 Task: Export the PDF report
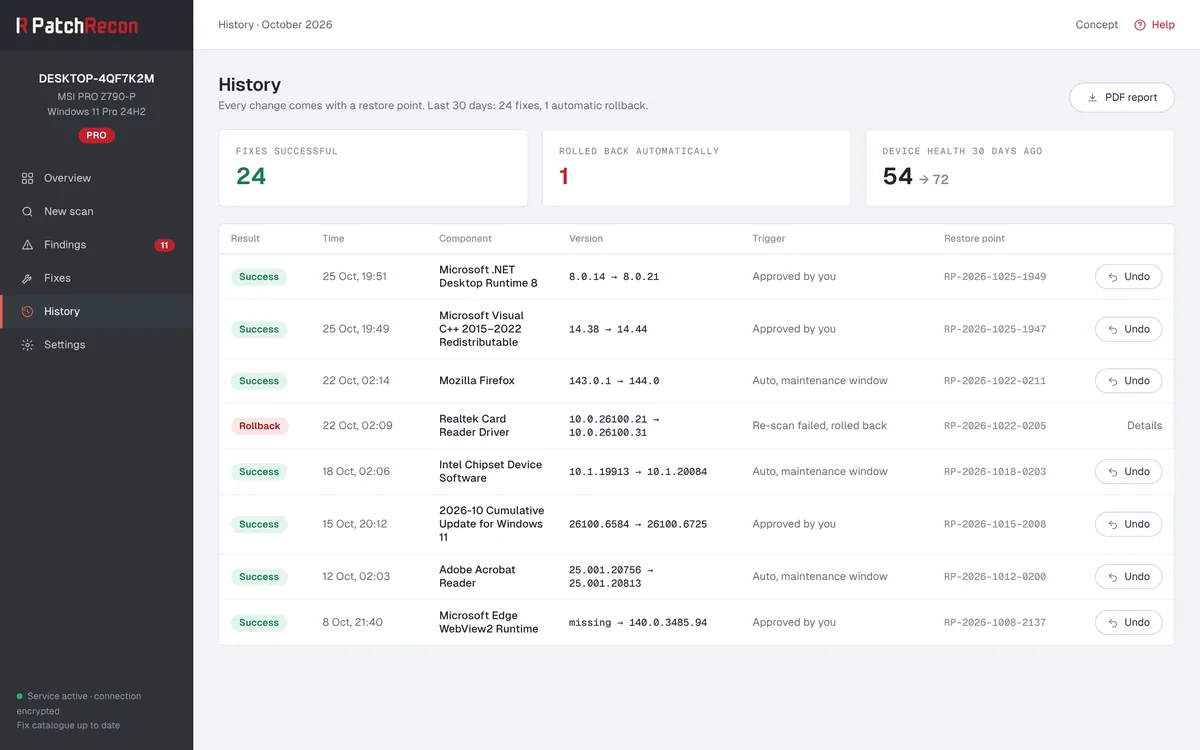point(1122,98)
